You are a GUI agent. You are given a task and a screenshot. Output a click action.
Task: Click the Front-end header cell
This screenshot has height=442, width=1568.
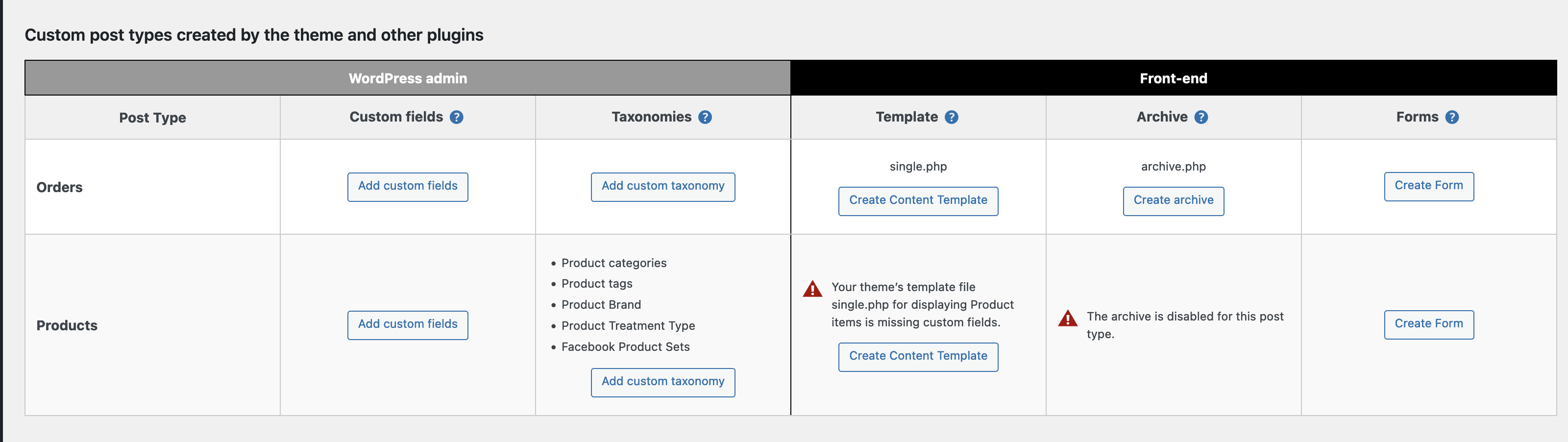tap(1174, 78)
